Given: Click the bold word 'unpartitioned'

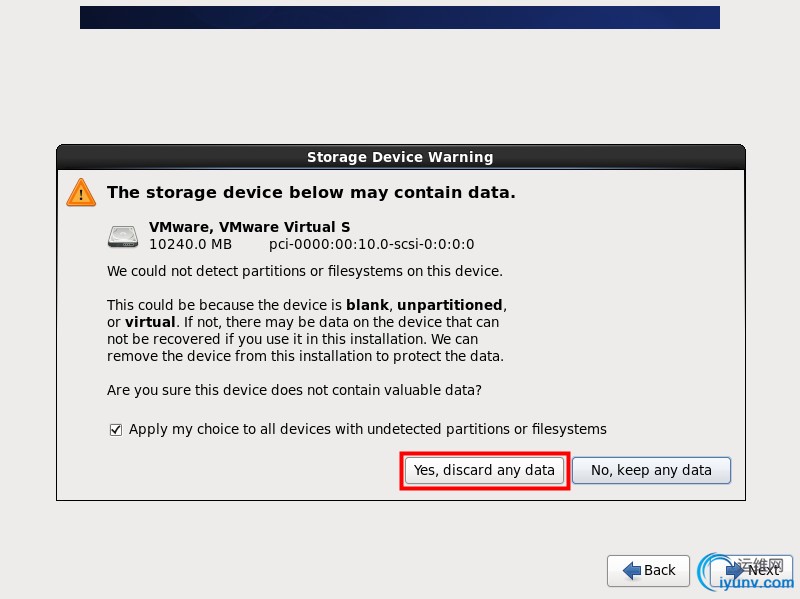Looking at the screenshot, I should (449, 305).
